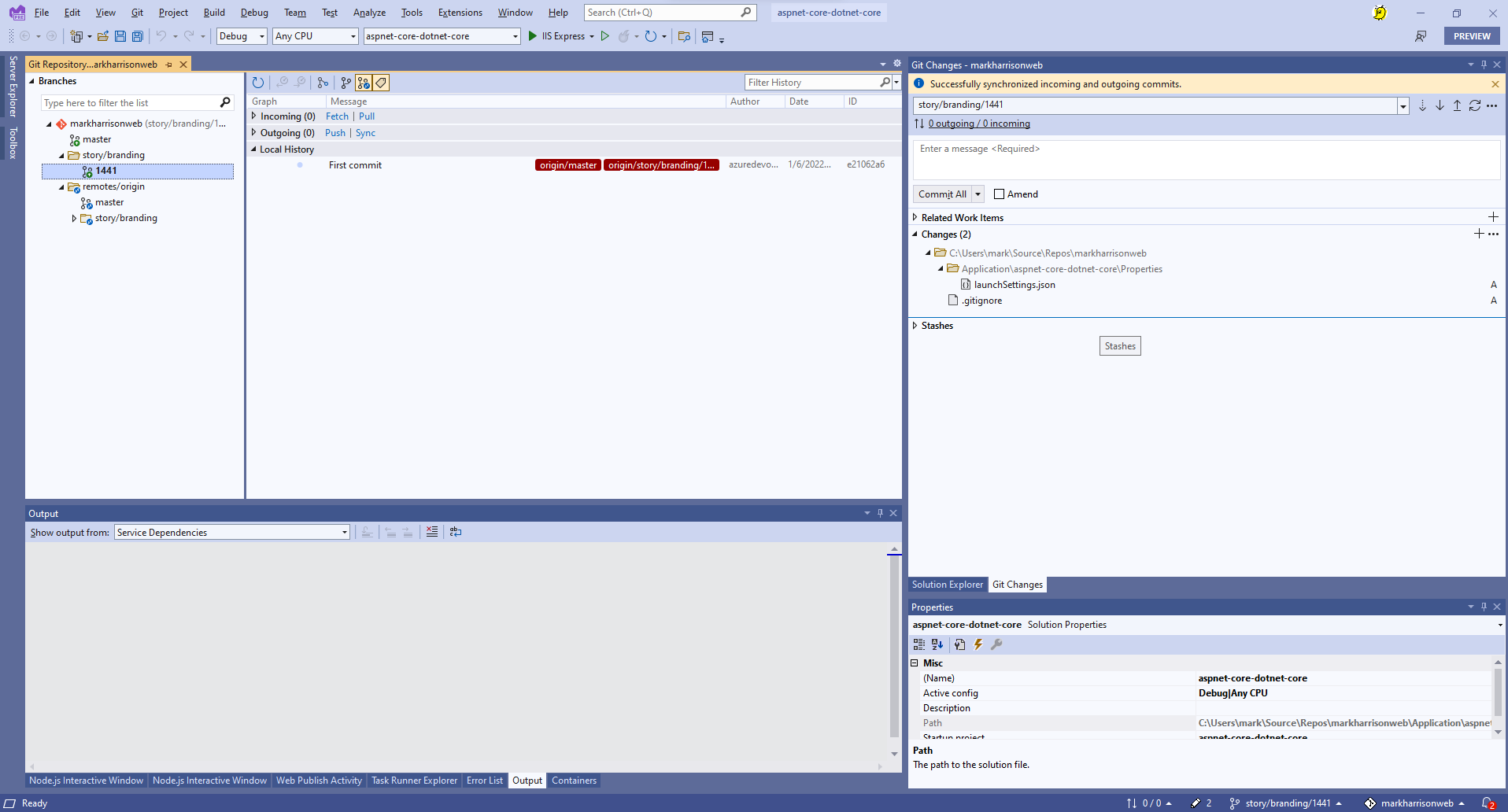The image size is (1508, 812).
Task: Click the Sync icon in Git Changes
Action: (1474, 105)
